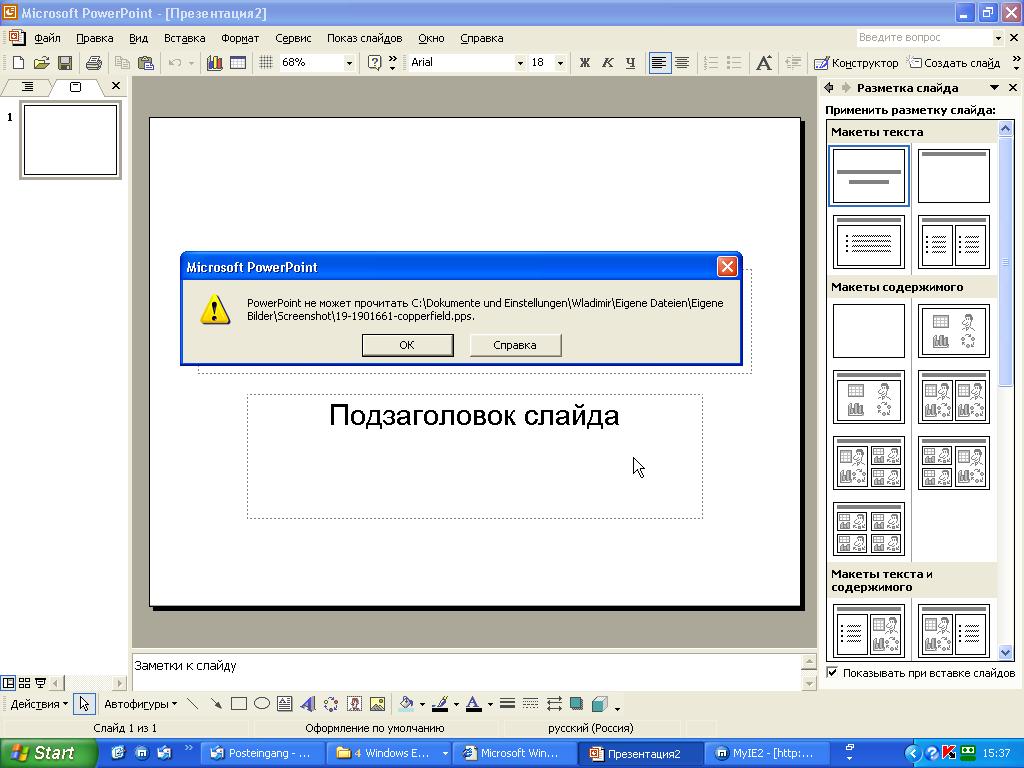
Task: Open the Показ слайдов menu
Action: tap(364, 38)
